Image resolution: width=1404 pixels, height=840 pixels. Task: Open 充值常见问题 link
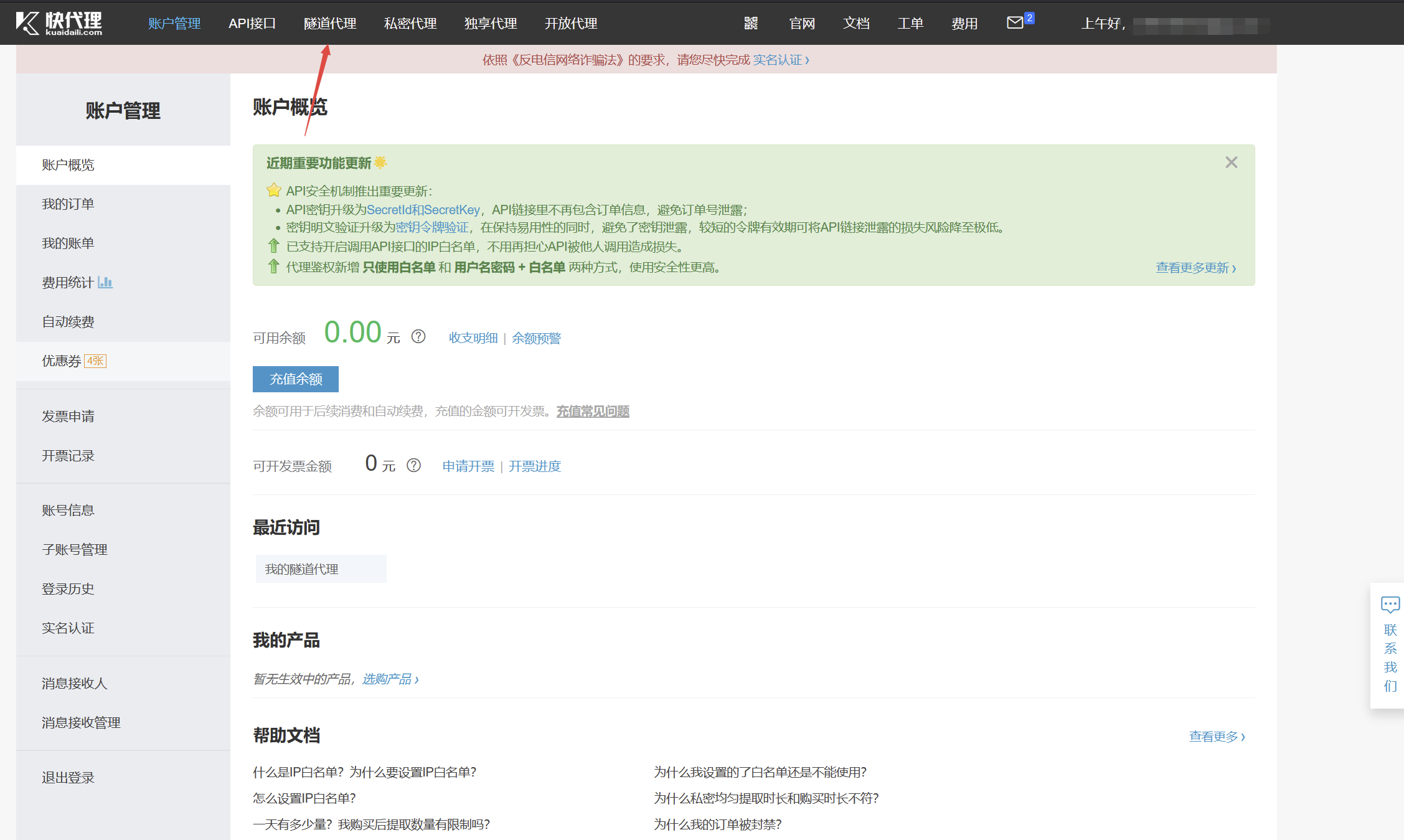[x=593, y=412]
